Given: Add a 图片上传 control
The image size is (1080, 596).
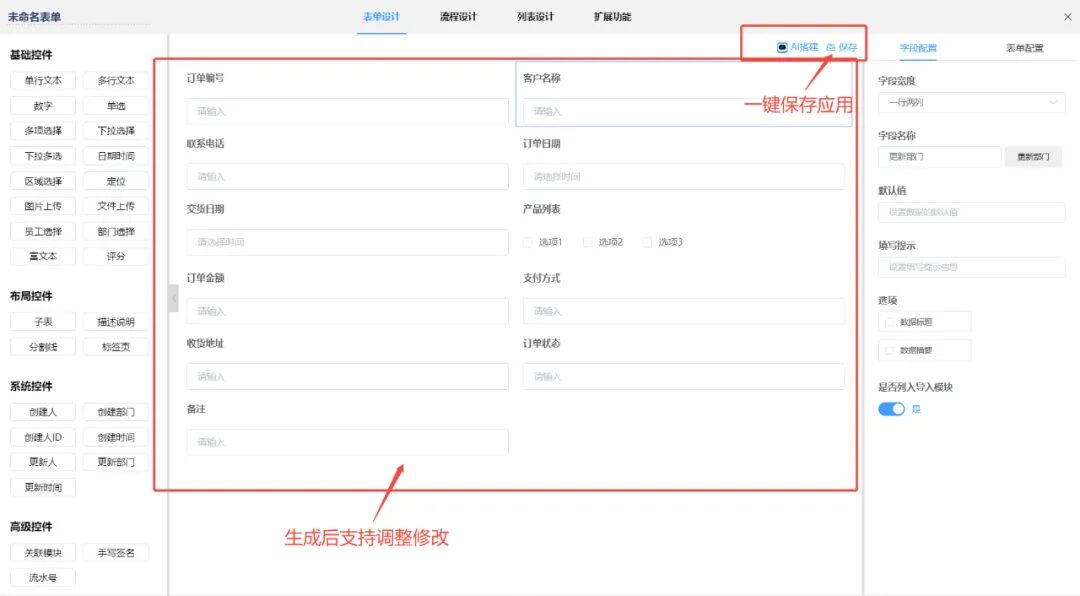Looking at the screenshot, I should (43, 206).
